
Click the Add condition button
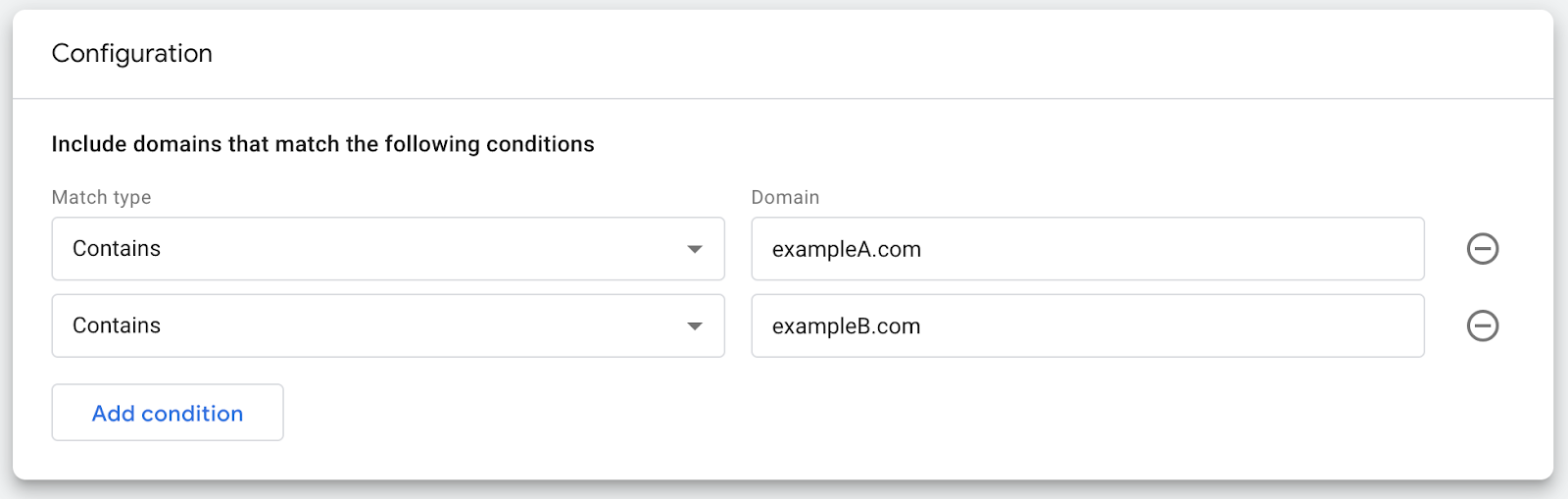168,413
